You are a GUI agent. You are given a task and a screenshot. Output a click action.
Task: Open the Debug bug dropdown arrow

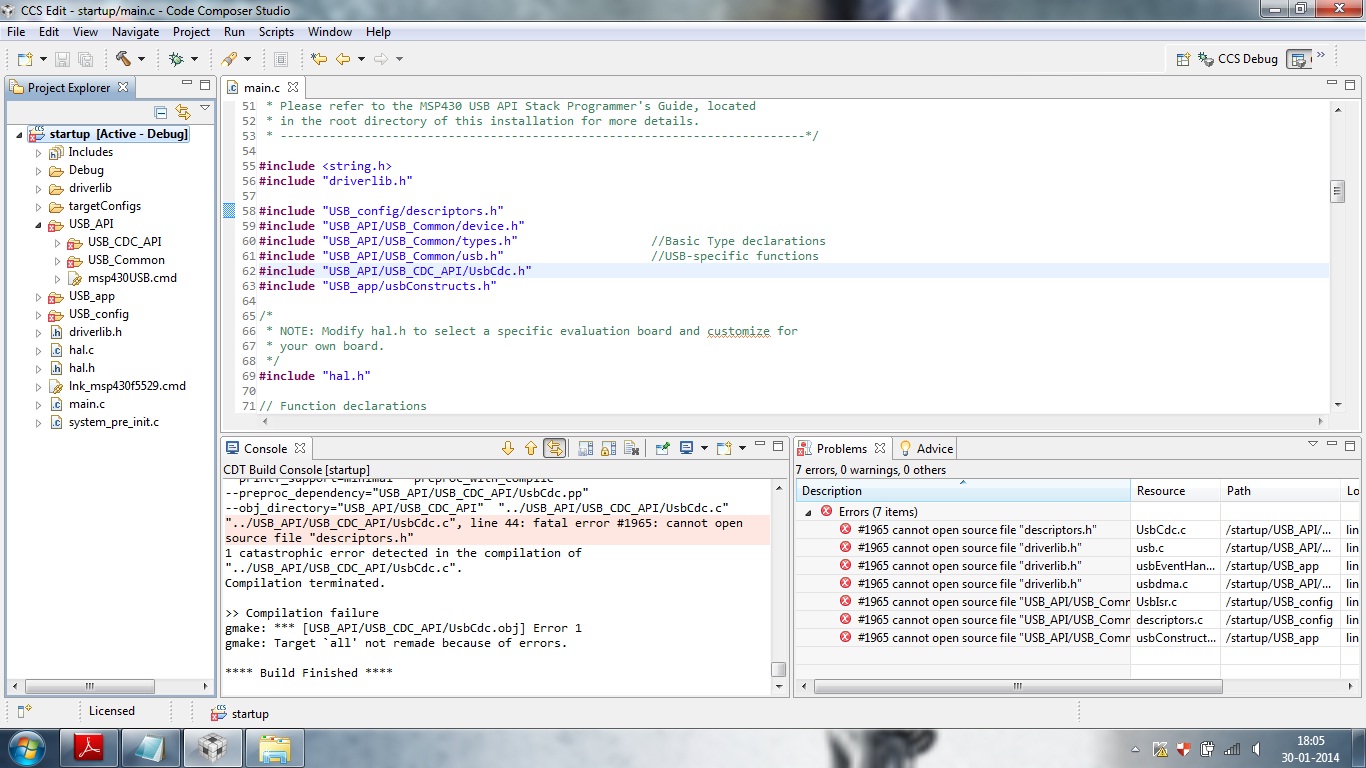point(194,59)
